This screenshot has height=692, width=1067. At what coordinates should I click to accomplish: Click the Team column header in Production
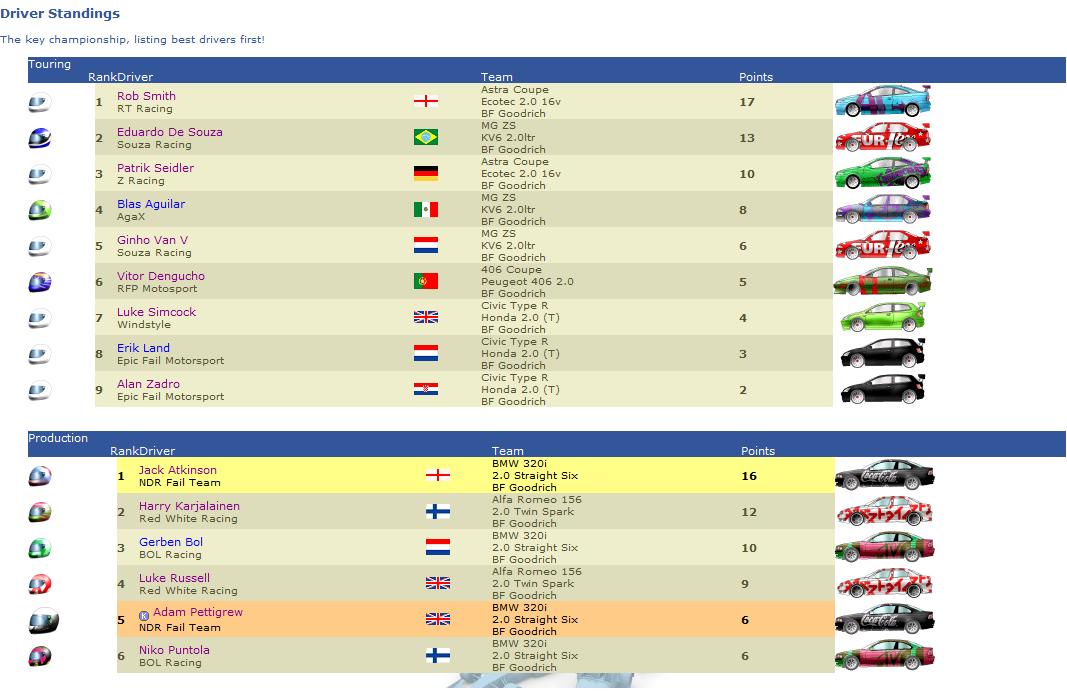[508, 451]
